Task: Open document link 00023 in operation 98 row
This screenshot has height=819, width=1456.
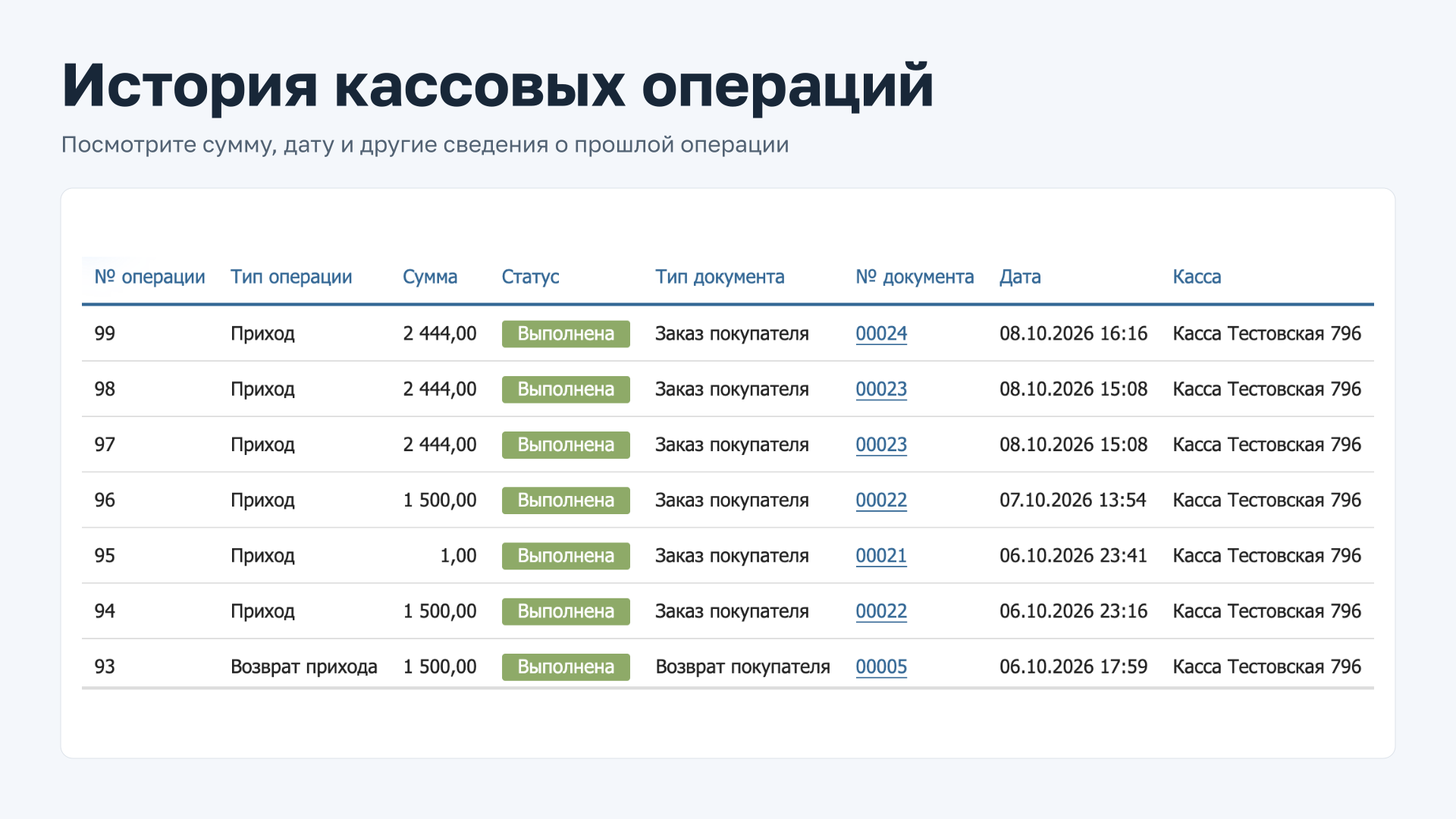Action: pos(881,389)
